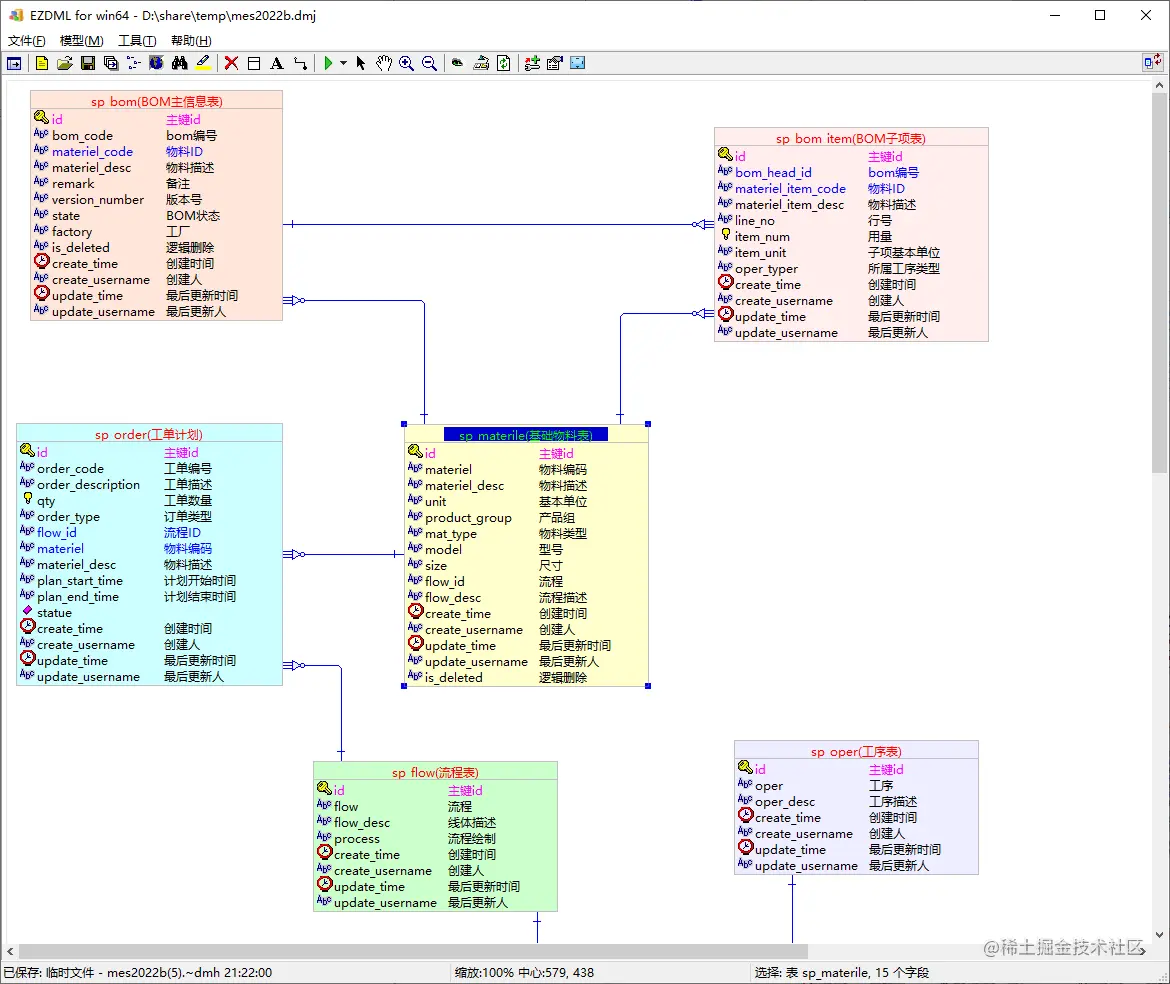Click the edit card toolbar icon
This screenshot has height=984, width=1170.
[x=481, y=63]
